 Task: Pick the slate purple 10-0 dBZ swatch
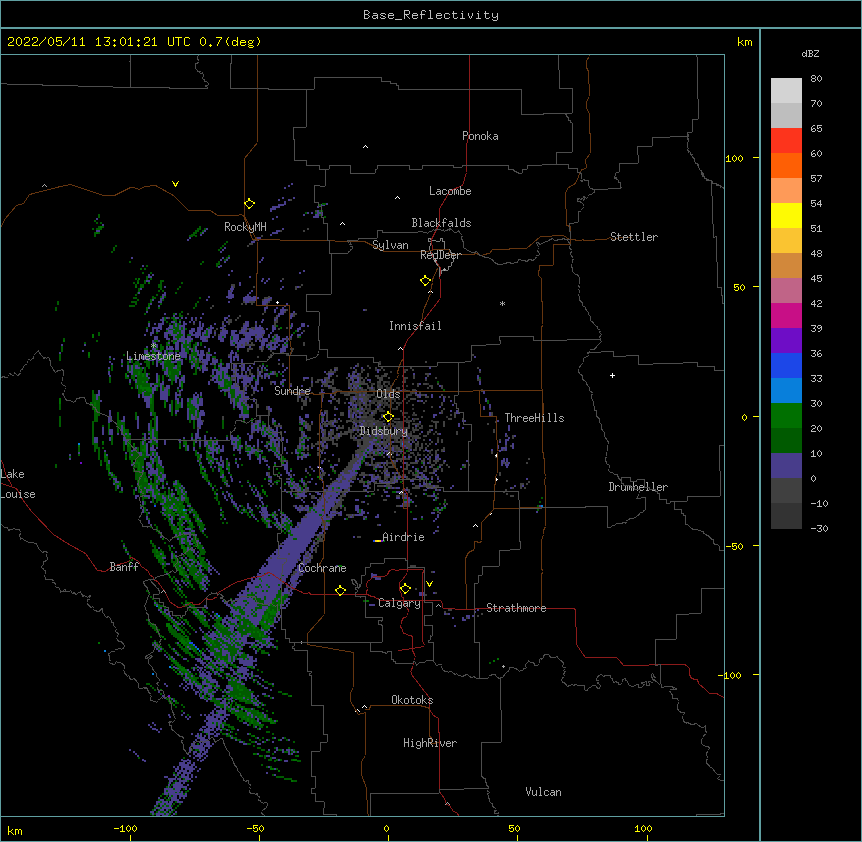coord(786,466)
